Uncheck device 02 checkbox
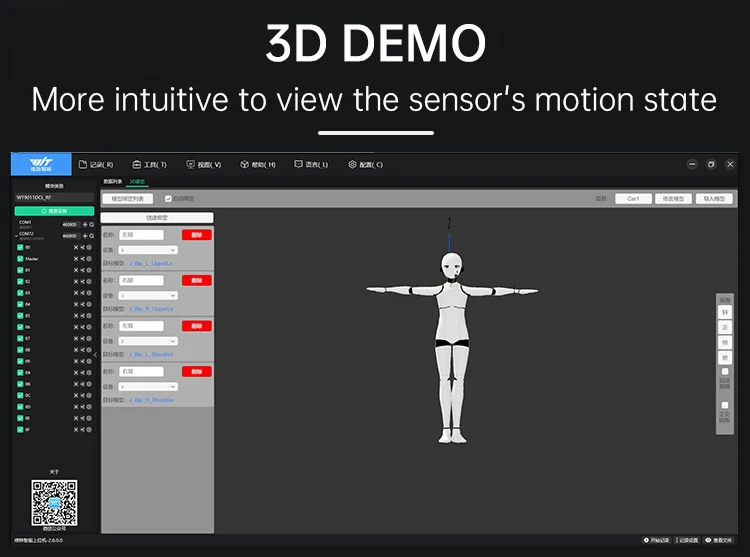Screen dimensions: 750x557 (x=20, y=282)
